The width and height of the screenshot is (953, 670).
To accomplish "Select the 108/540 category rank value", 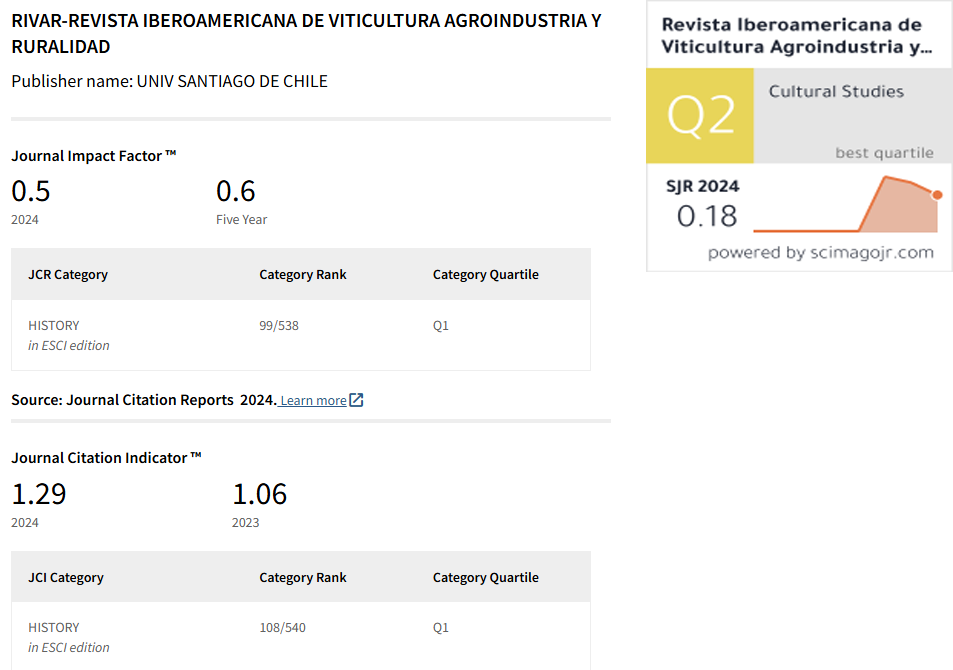I will [283, 627].
